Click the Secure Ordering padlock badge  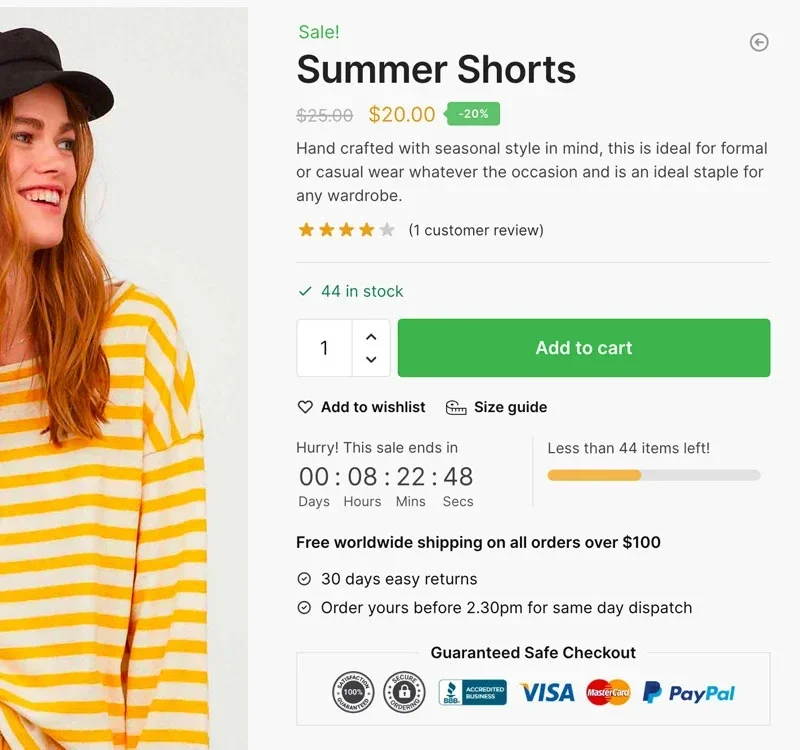[x=404, y=692]
